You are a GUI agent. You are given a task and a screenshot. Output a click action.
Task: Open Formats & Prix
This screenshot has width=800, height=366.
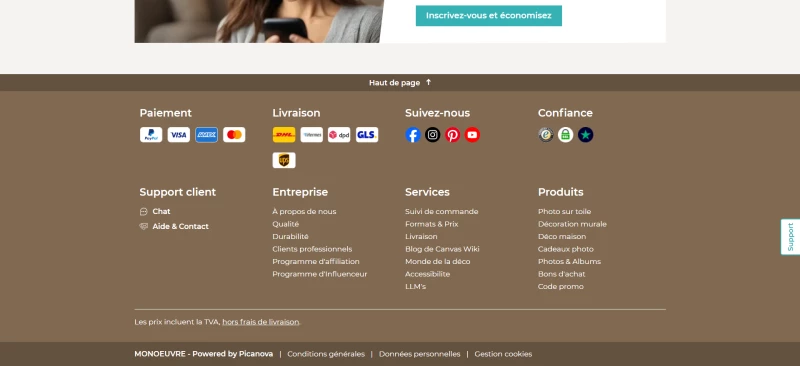pos(432,224)
